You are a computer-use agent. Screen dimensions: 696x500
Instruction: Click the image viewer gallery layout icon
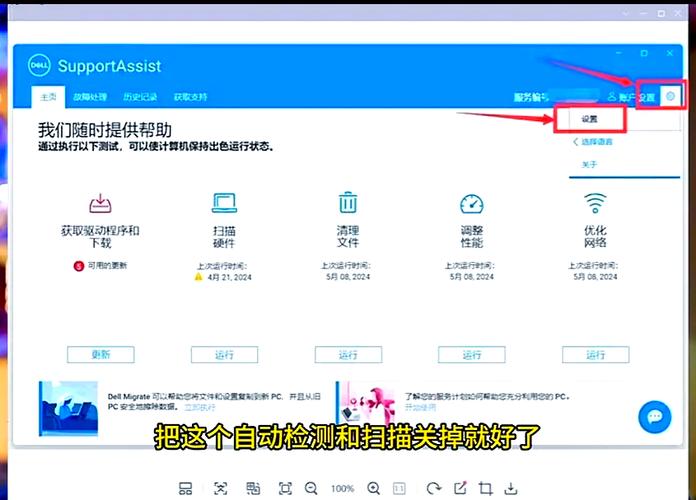pyautogui.click(x=186, y=488)
